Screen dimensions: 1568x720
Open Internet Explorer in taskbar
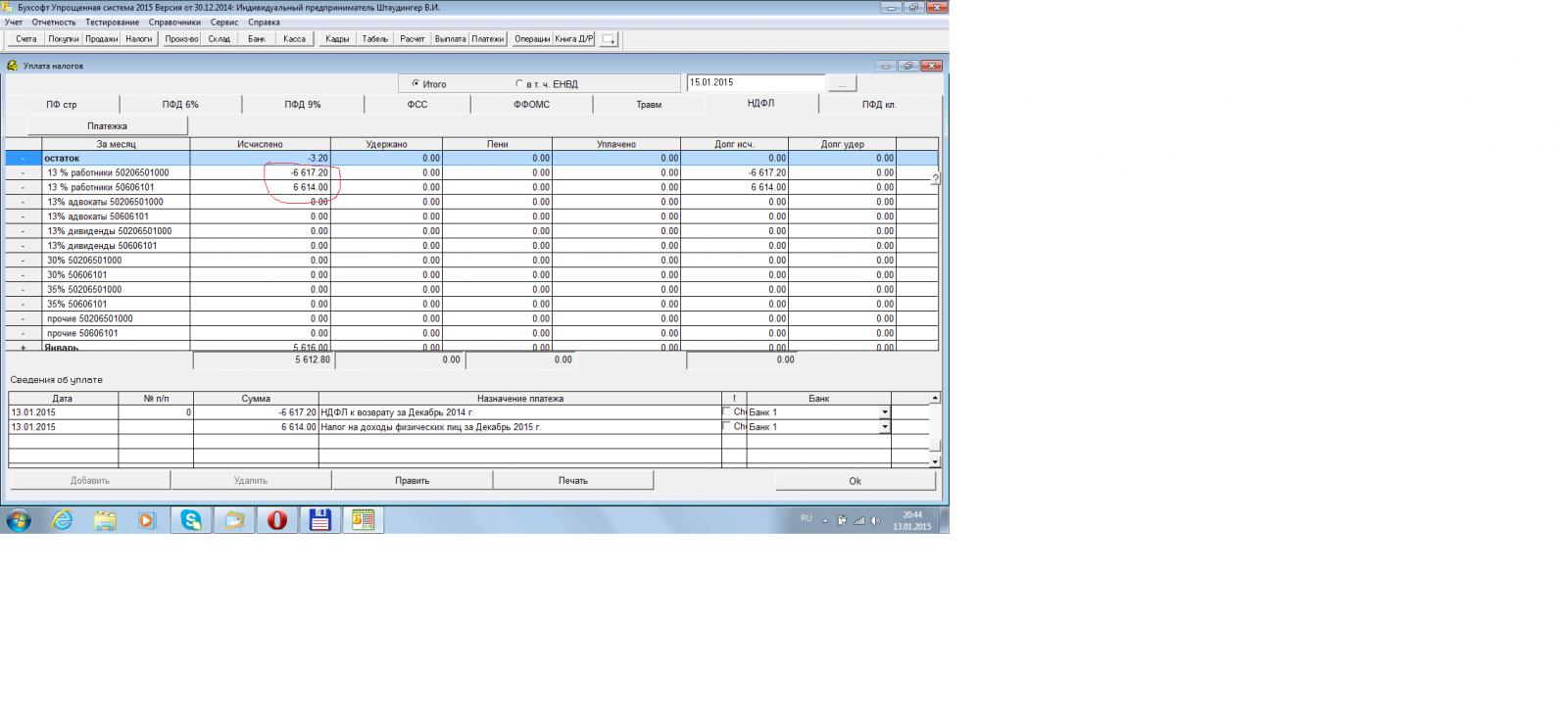pos(63,520)
